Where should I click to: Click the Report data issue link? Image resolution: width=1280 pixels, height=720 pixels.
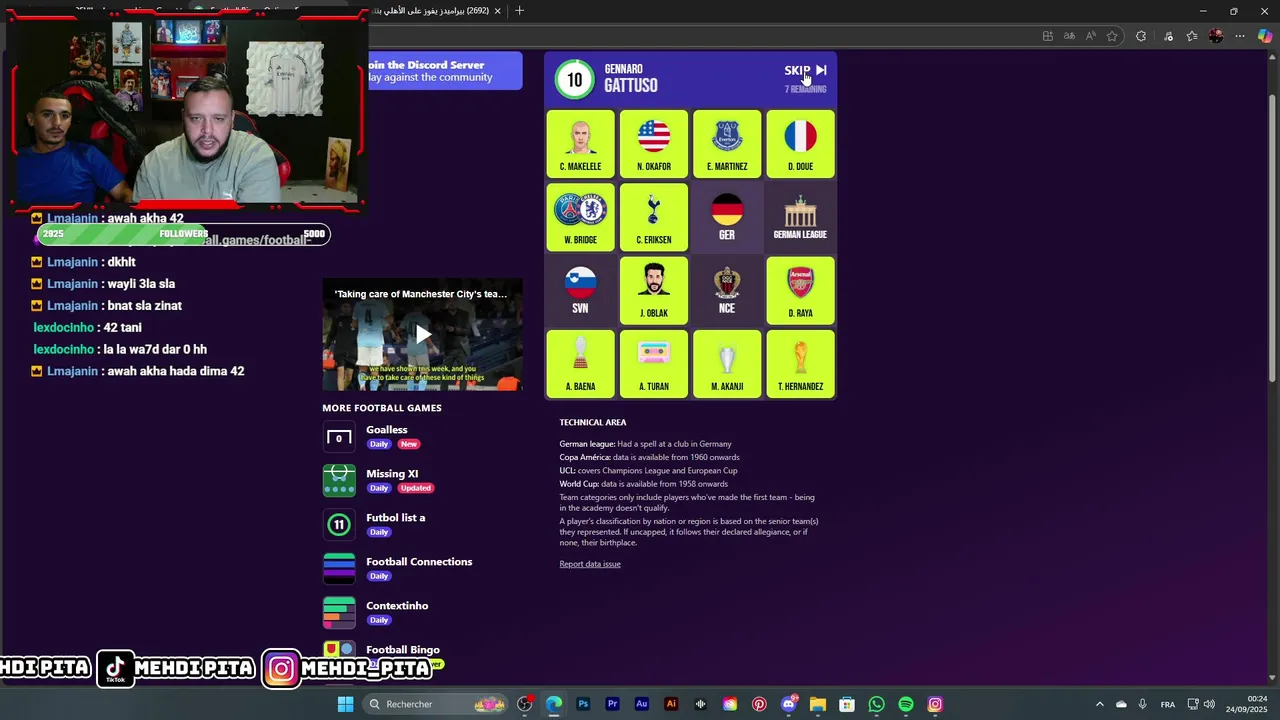click(590, 564)
